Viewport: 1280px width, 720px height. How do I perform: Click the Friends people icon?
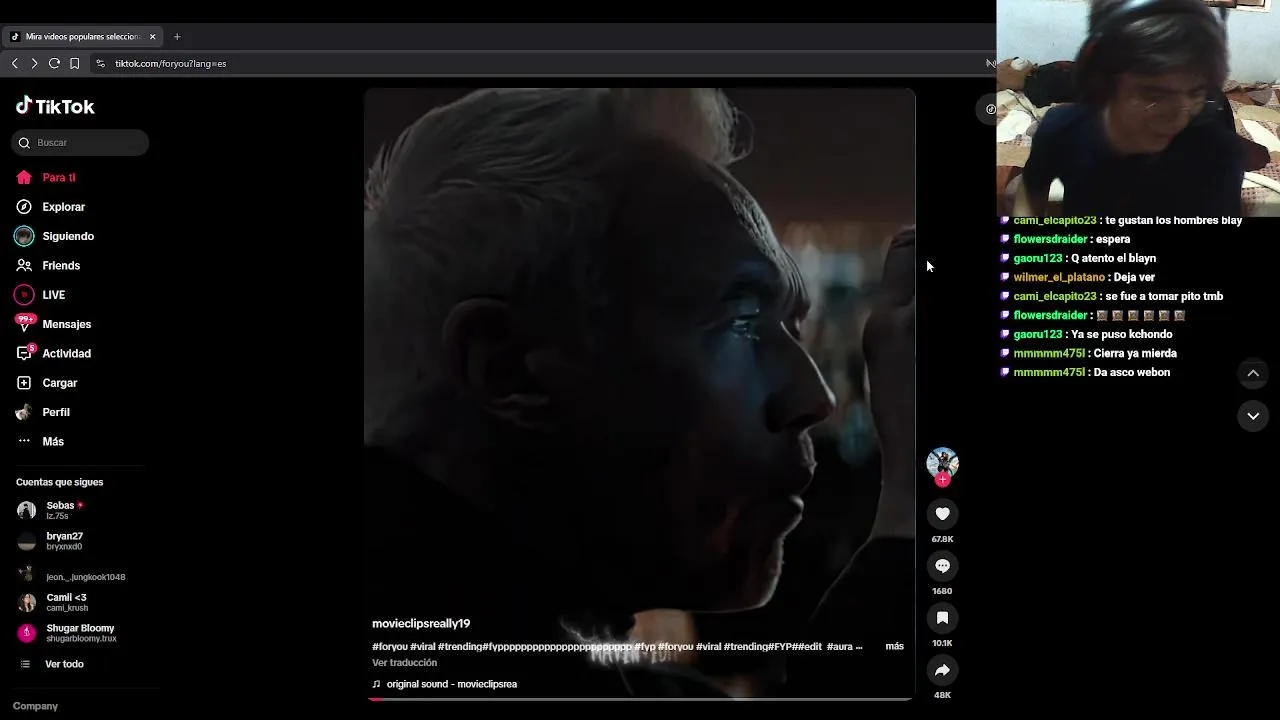tap(24, 266)
